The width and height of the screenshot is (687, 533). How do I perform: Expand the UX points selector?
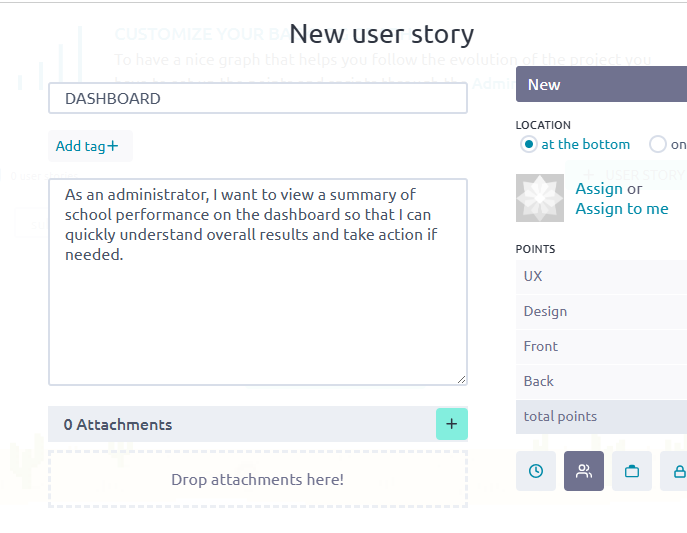(600, 276)
